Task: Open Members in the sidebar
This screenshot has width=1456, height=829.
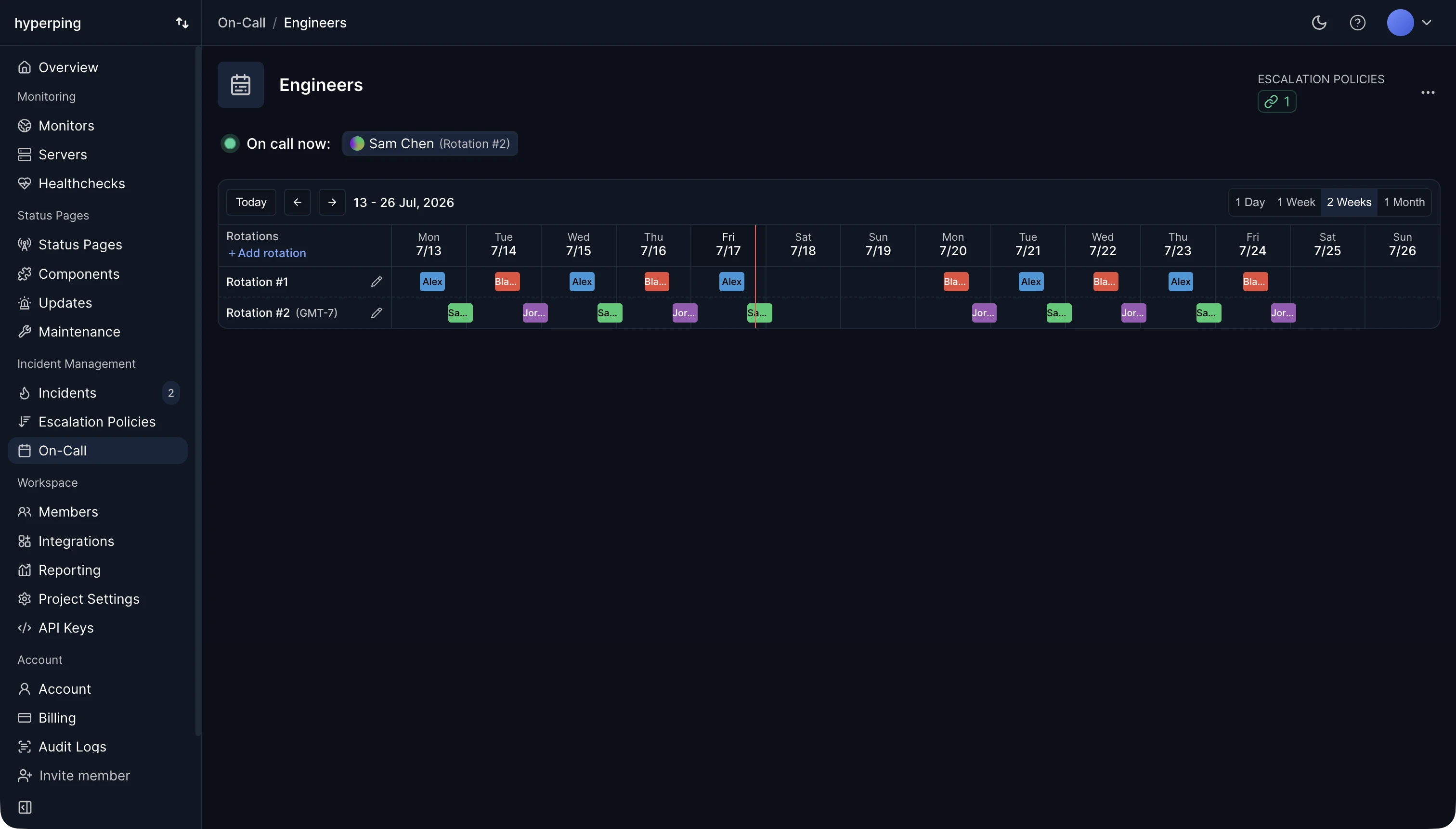Action: [x=98, y=512]
